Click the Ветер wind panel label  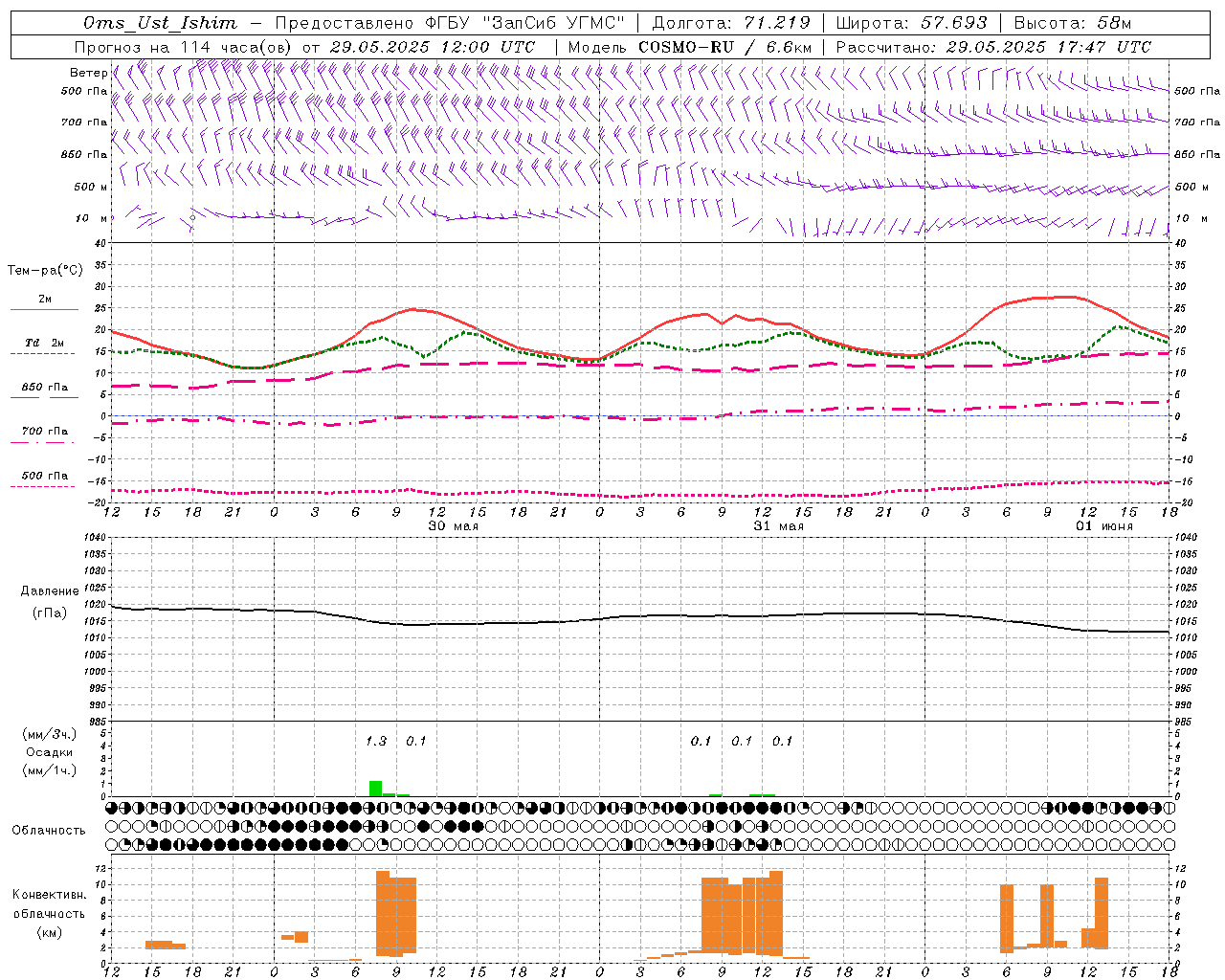click(x=88, y=73)
